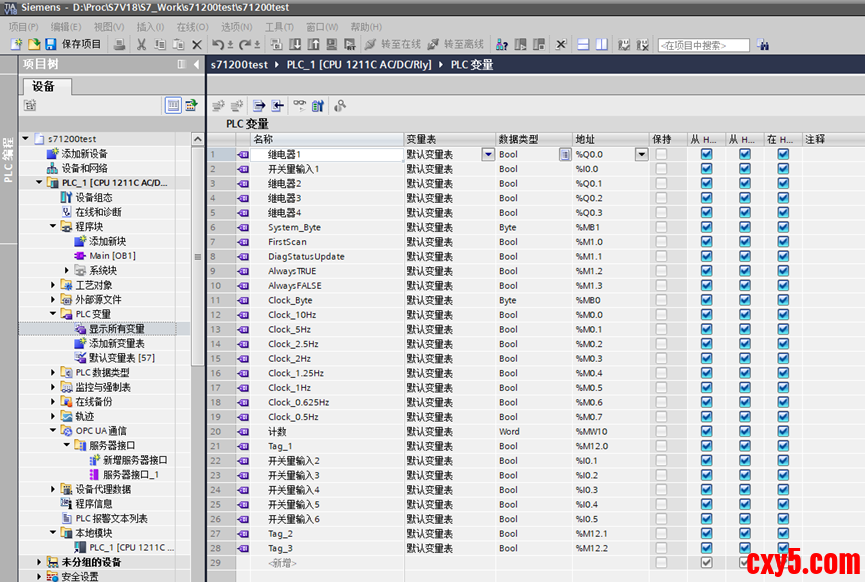Screen dimensions: 865x582
Task: Select the 设备 tab in project tree
Action: point(43,86)
